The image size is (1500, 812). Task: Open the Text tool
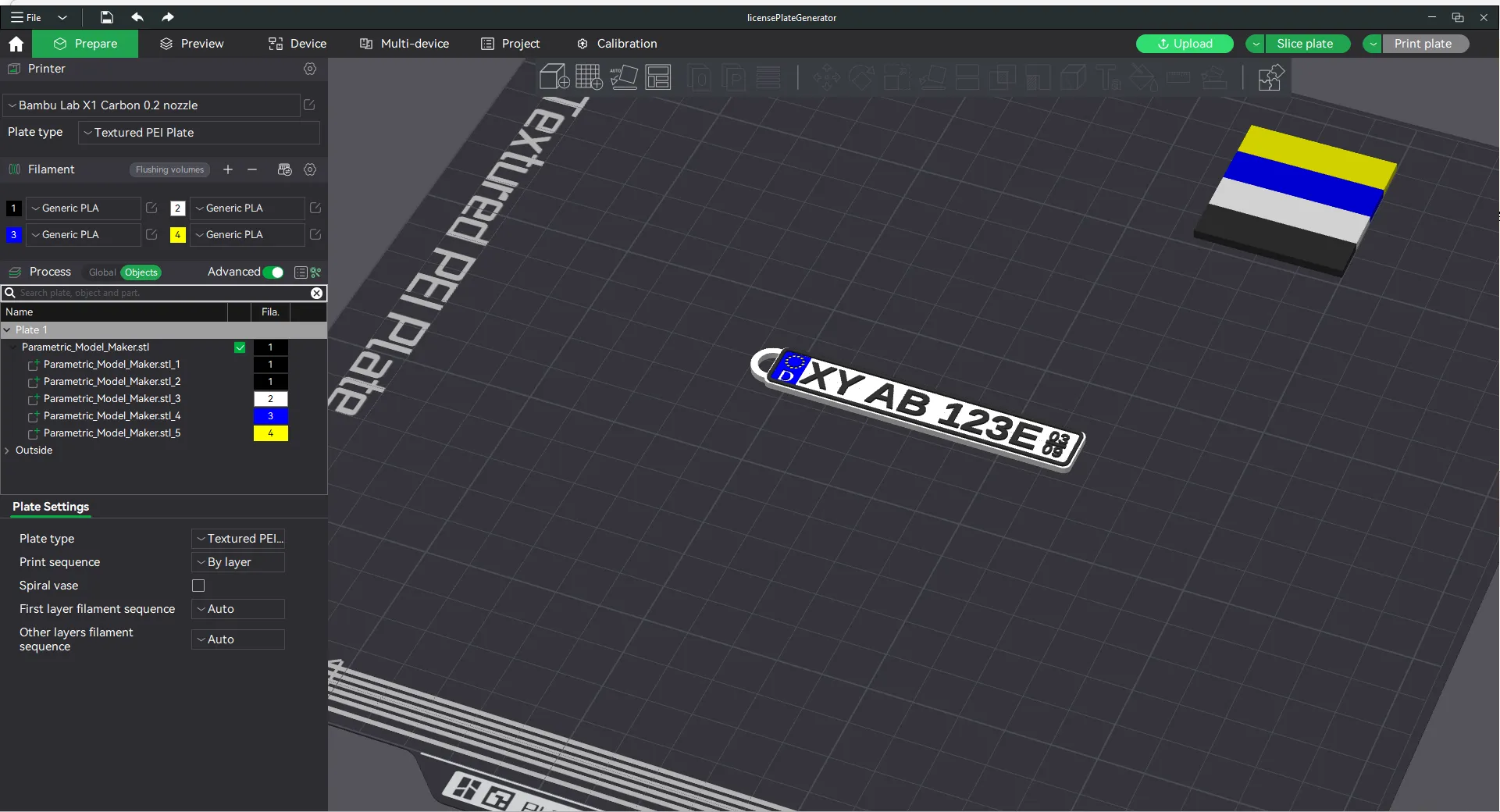1109,77
